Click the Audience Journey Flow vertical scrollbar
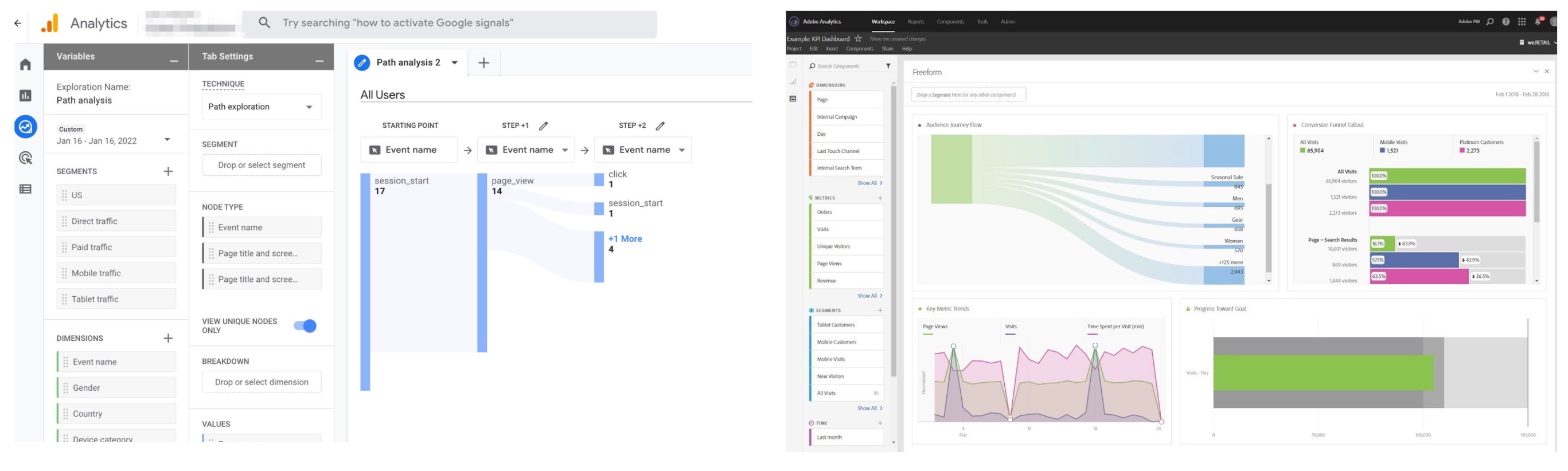The width and height of the screenshot is (1568, 471). click(1269, 228)
